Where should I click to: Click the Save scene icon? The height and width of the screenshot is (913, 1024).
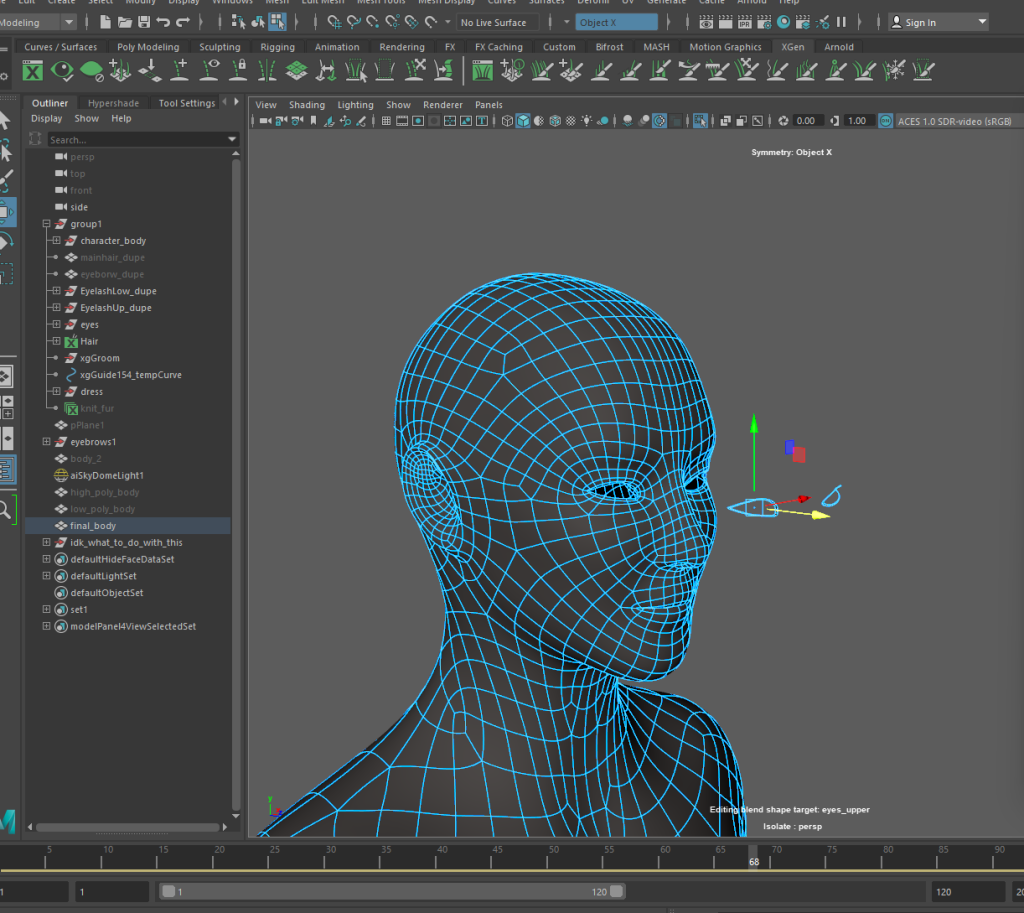144,22
